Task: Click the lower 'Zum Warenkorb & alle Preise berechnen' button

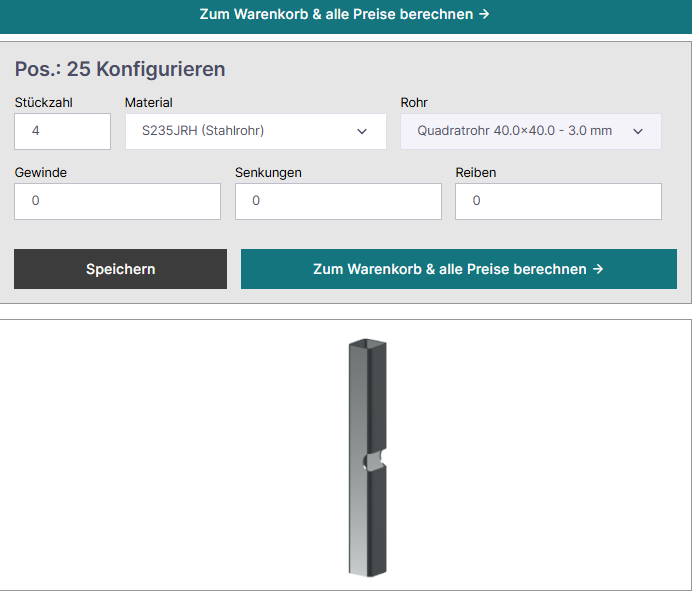Action: pyautogui.click(x=459, y=269)
